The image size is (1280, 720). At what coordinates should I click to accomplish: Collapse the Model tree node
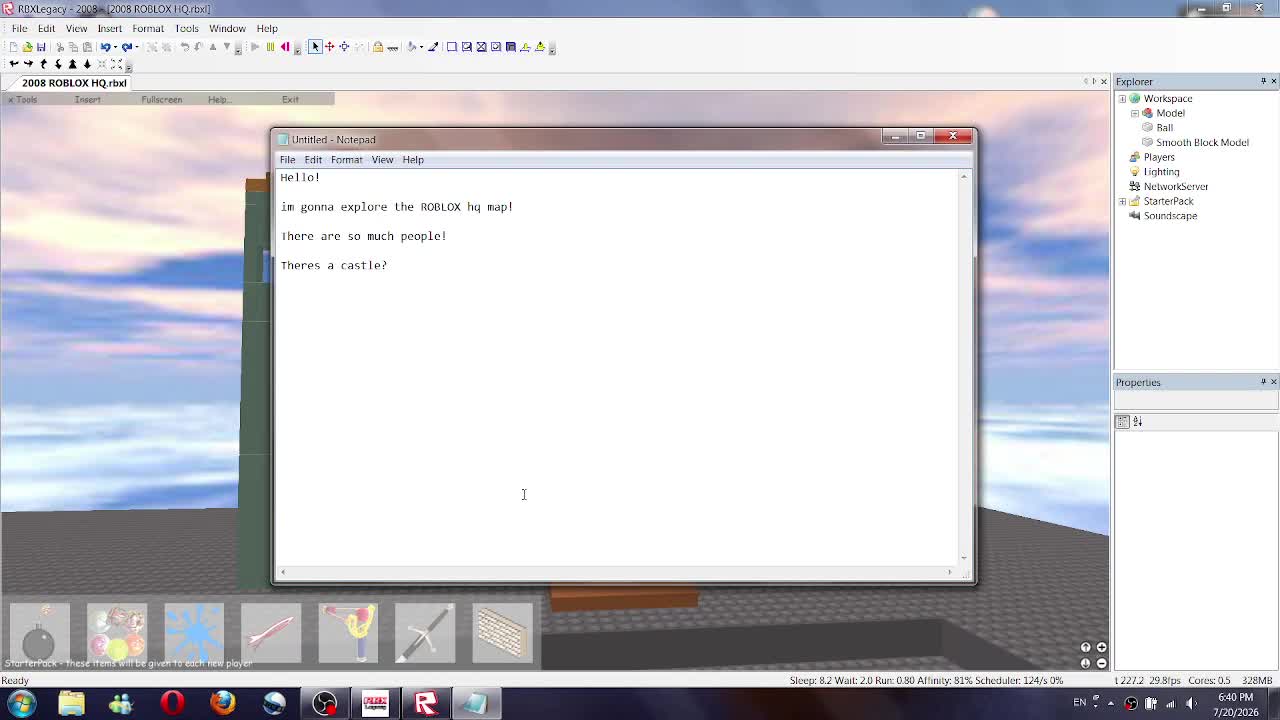(1134, 113)
